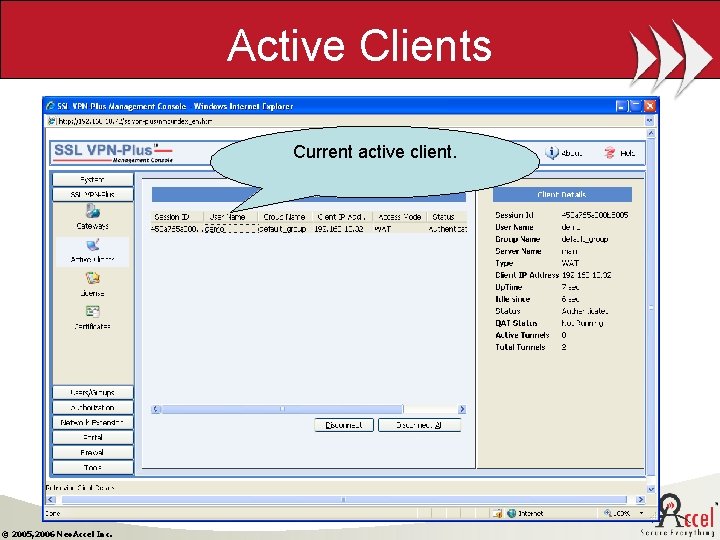Image resolution: width=720 pixels, height=540 pixels.
Task: Click the client table horizontal scrollbar thumb
Action: click(282, 409)
